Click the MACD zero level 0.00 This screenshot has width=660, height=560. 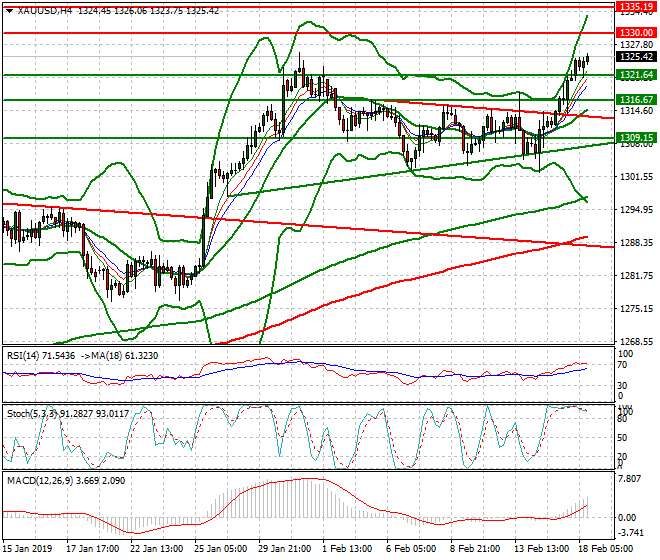tap(628, 518)
